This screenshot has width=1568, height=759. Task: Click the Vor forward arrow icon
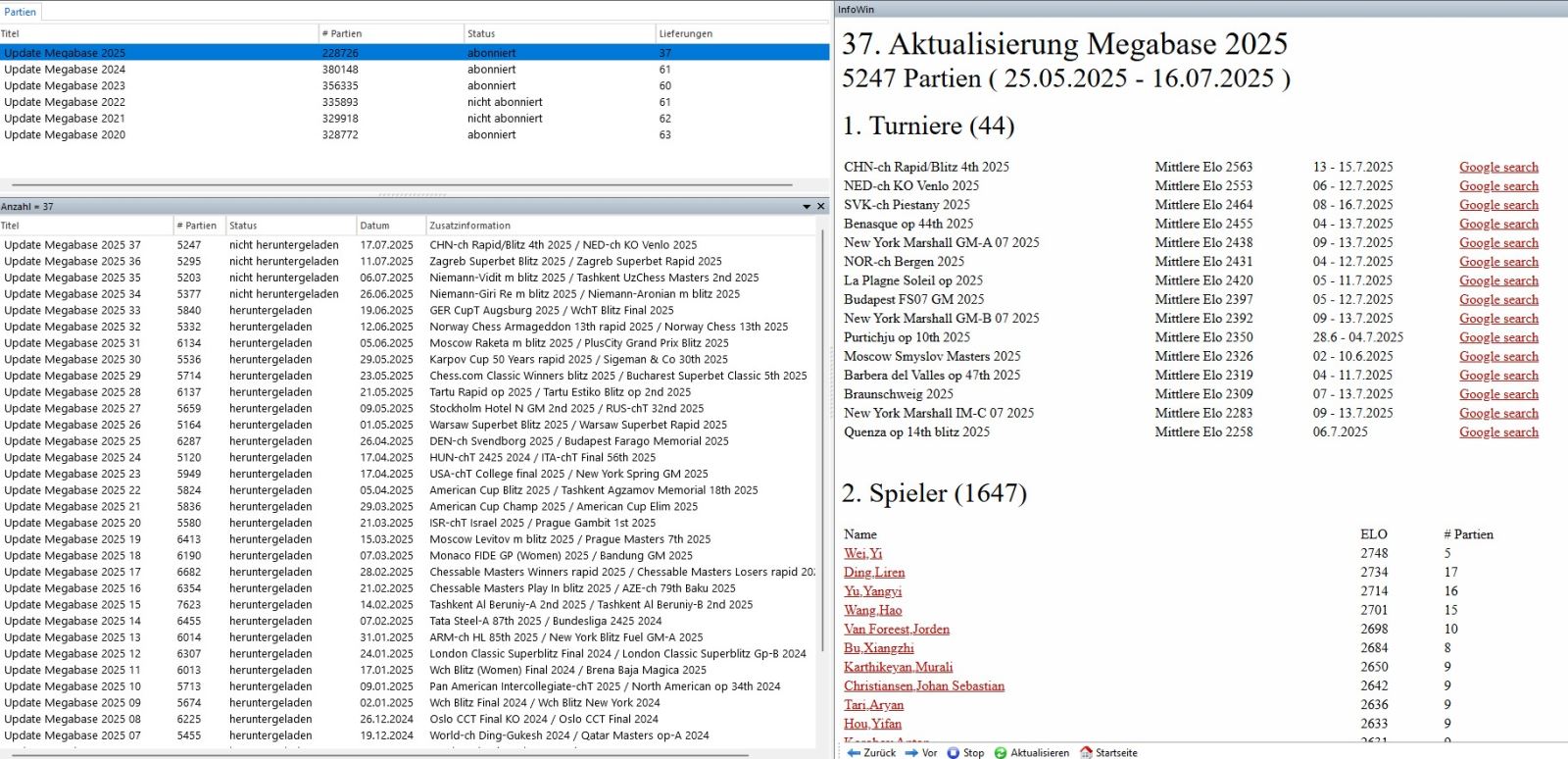(x=911, y=752)
